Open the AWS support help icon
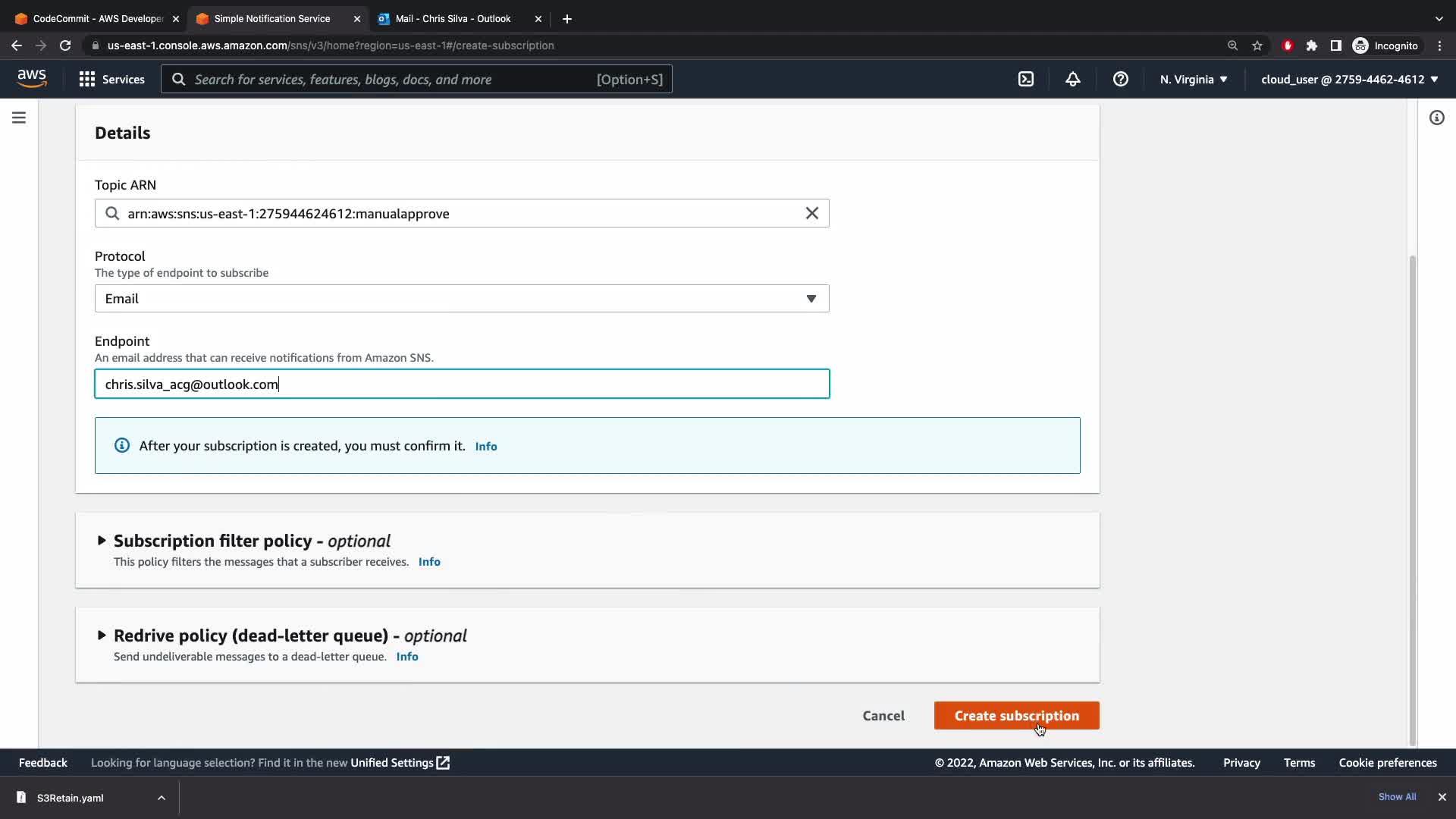Screen dimensions: 1456x819 1120,79
